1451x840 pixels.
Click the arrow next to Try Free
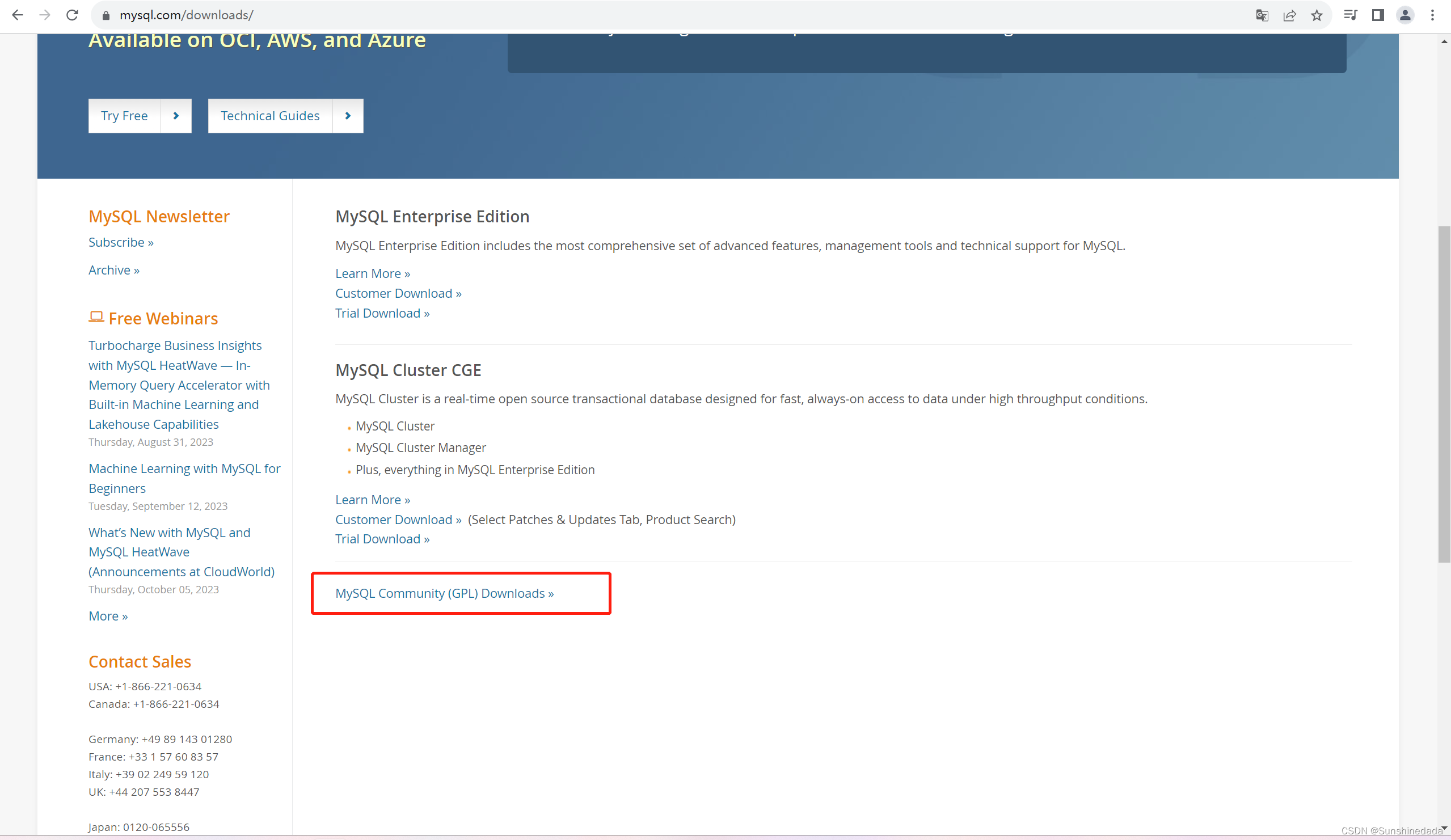tap(176, 116)
